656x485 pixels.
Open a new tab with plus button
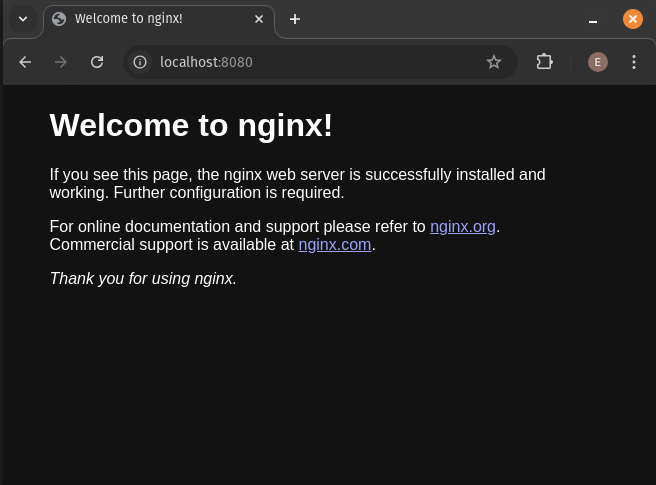[295, 19]
